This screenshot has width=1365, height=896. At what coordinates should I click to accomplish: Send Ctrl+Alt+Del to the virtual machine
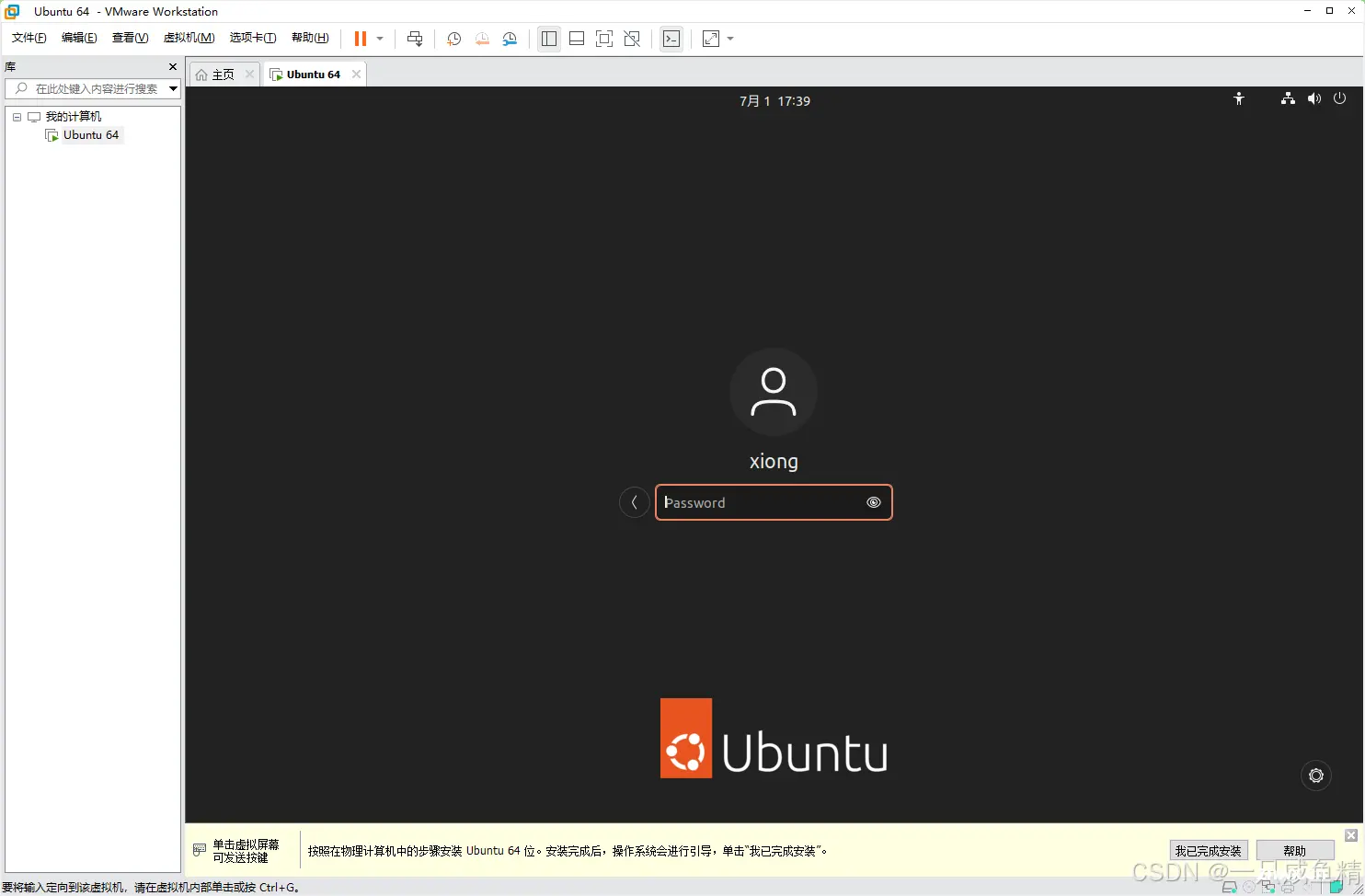pos(415,39)
